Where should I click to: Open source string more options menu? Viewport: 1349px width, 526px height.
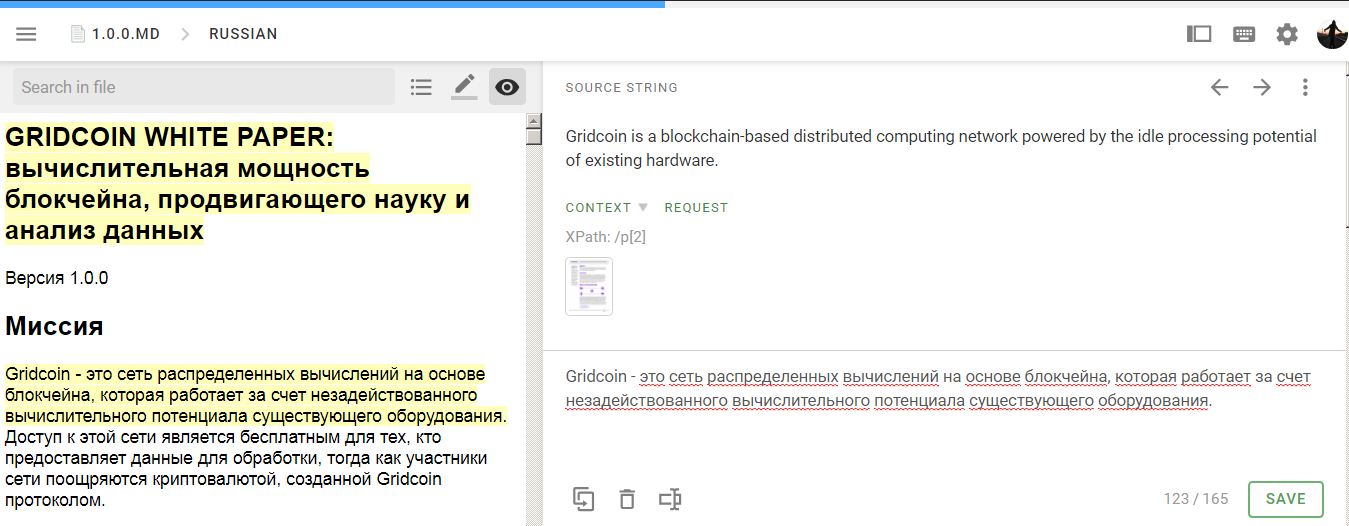click(x=1305, y=87)
